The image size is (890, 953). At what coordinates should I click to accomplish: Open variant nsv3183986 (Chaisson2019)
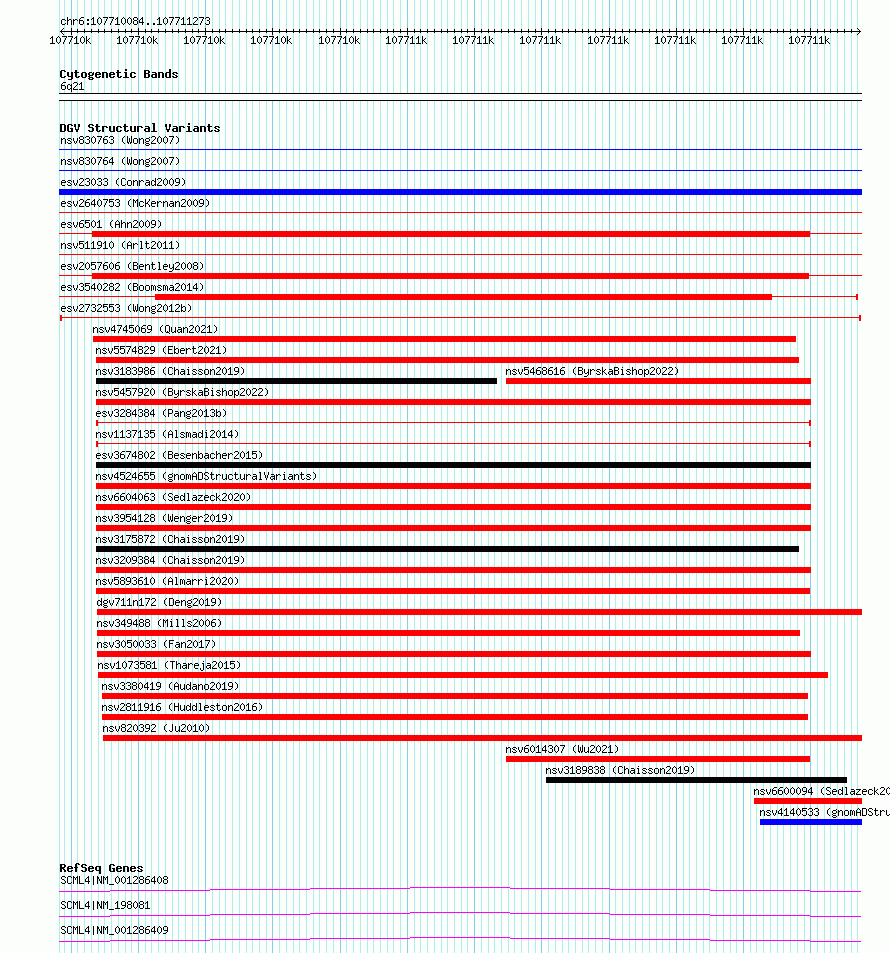point(170,371)
